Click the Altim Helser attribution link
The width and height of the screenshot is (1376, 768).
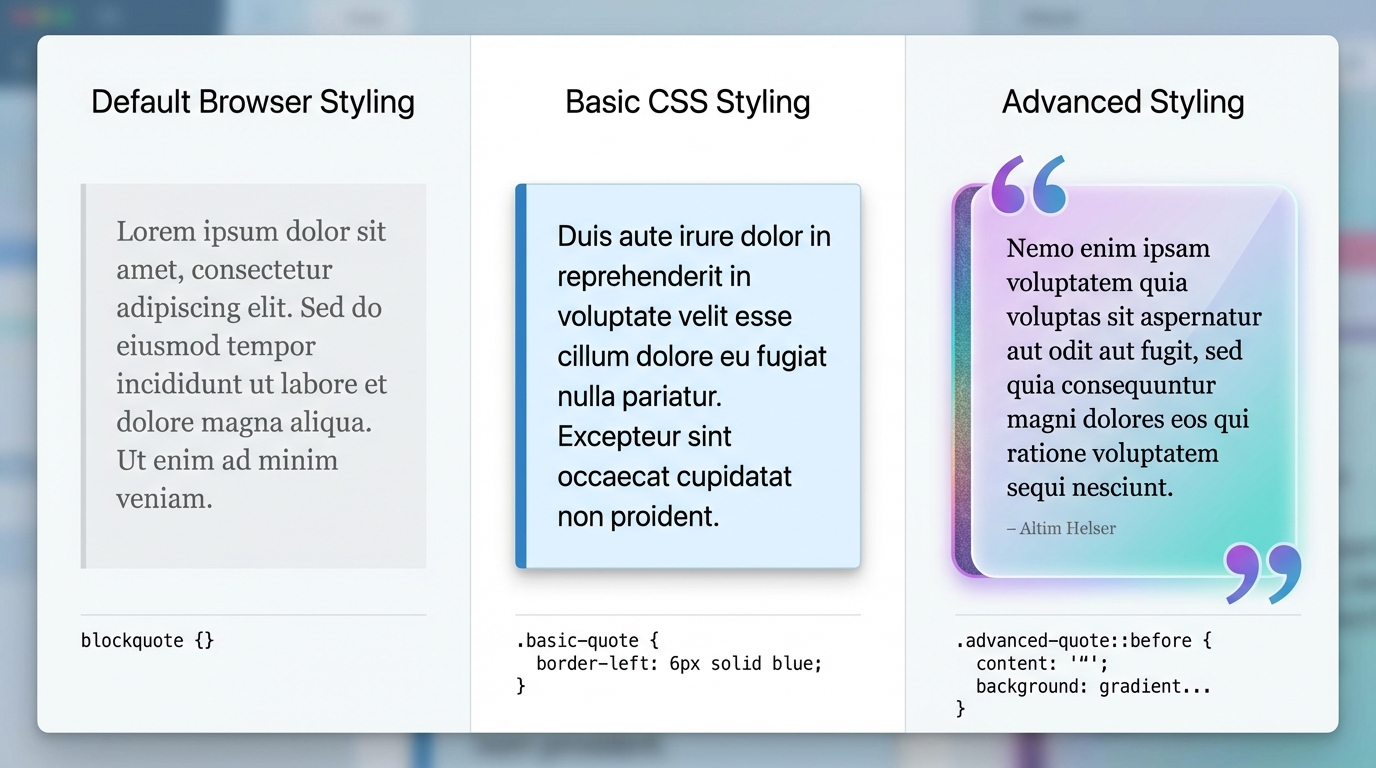pos(1061,528)
